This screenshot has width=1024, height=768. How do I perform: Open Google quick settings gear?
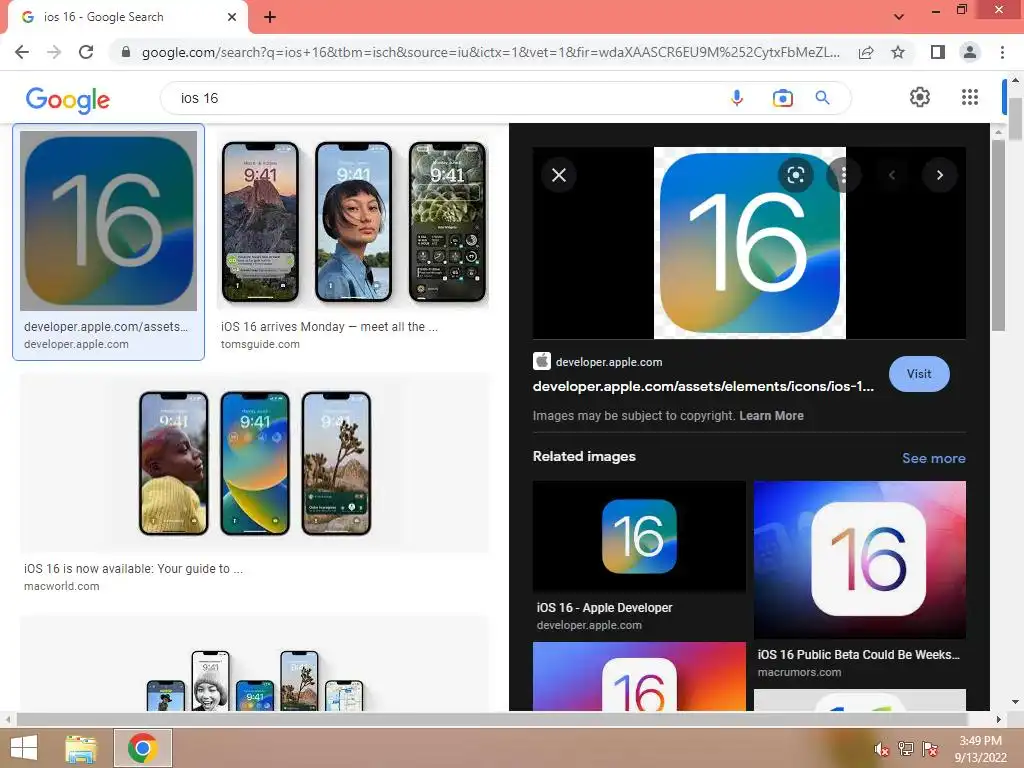[x=920, y=97]
